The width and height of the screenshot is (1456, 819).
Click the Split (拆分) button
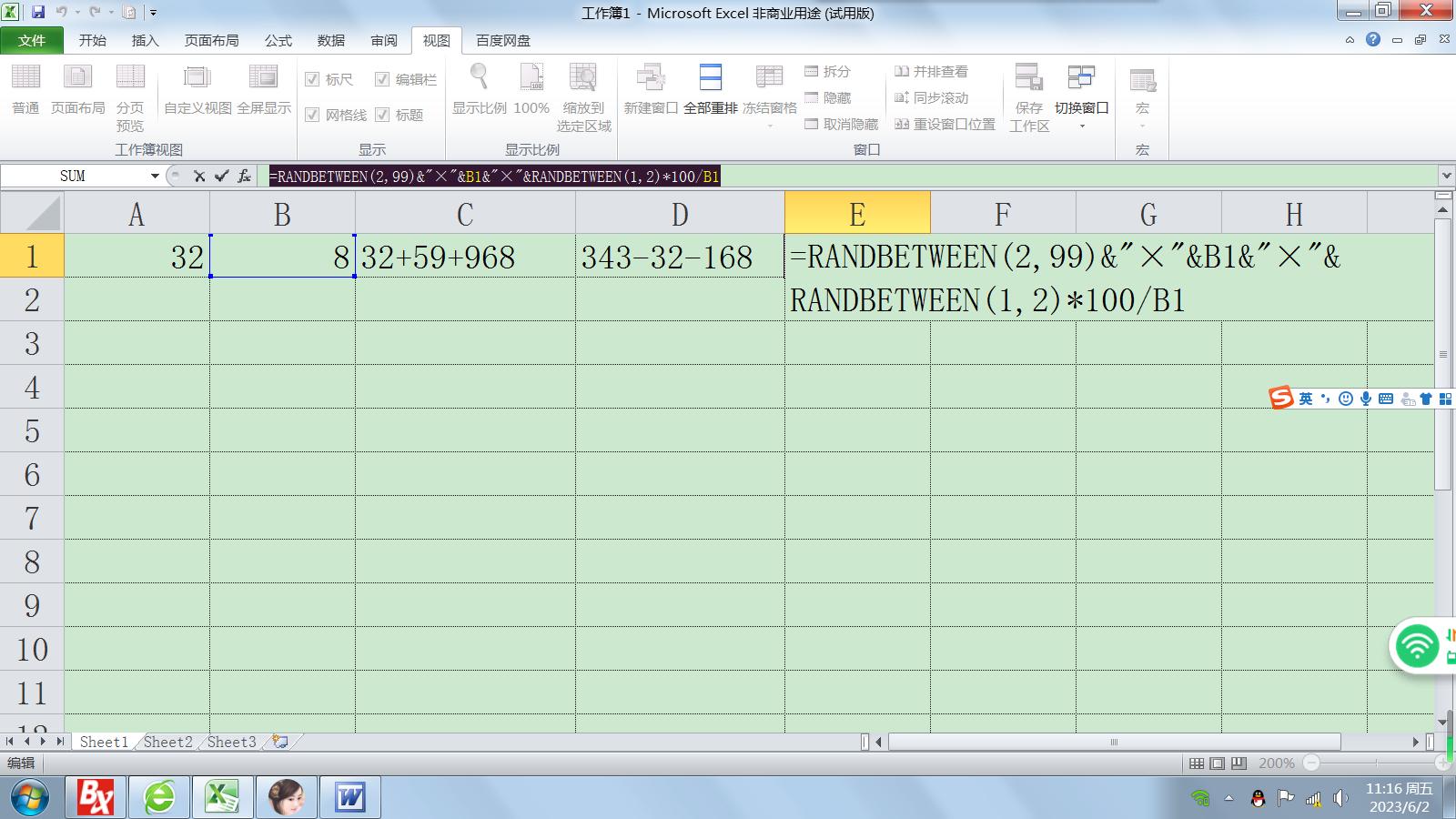[x=827, y=71]
